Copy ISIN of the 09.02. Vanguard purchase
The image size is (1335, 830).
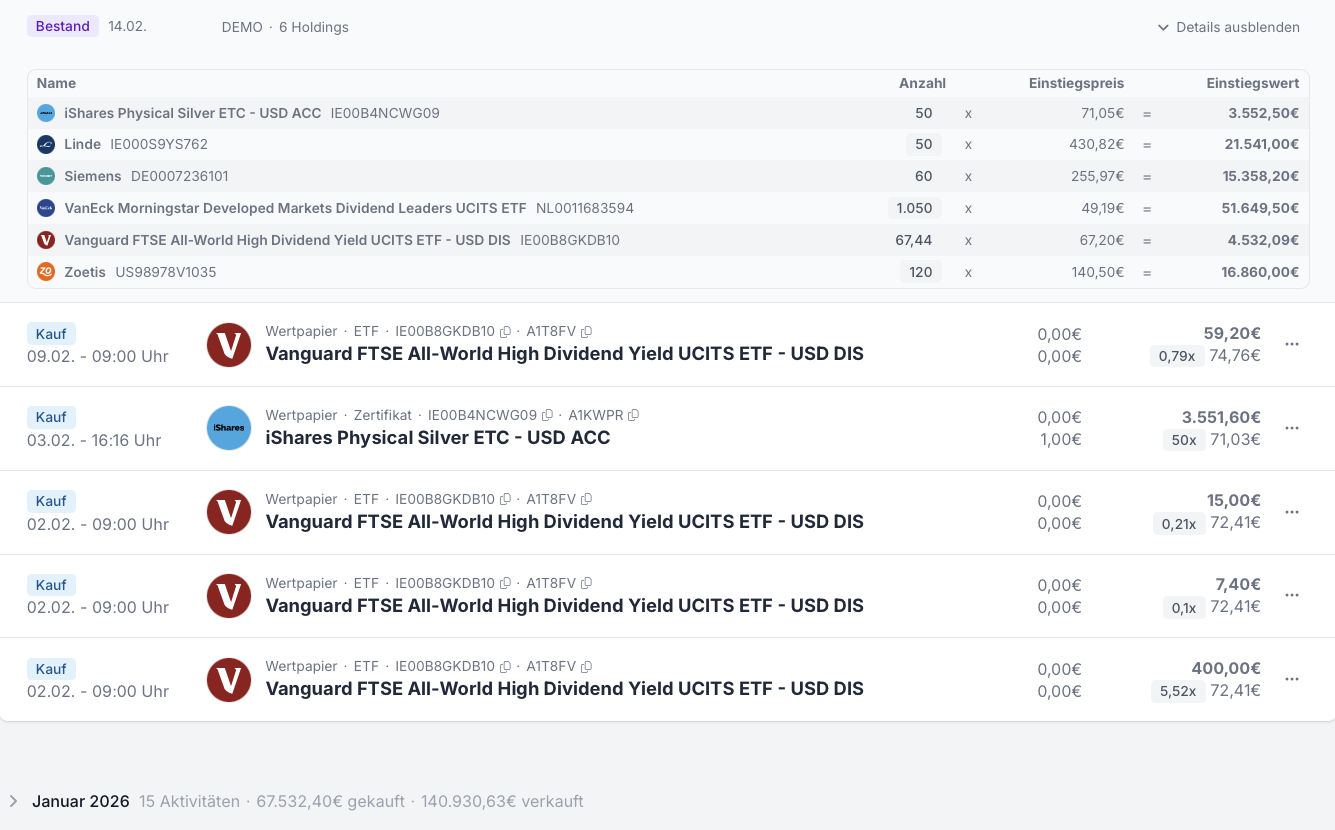505,332
